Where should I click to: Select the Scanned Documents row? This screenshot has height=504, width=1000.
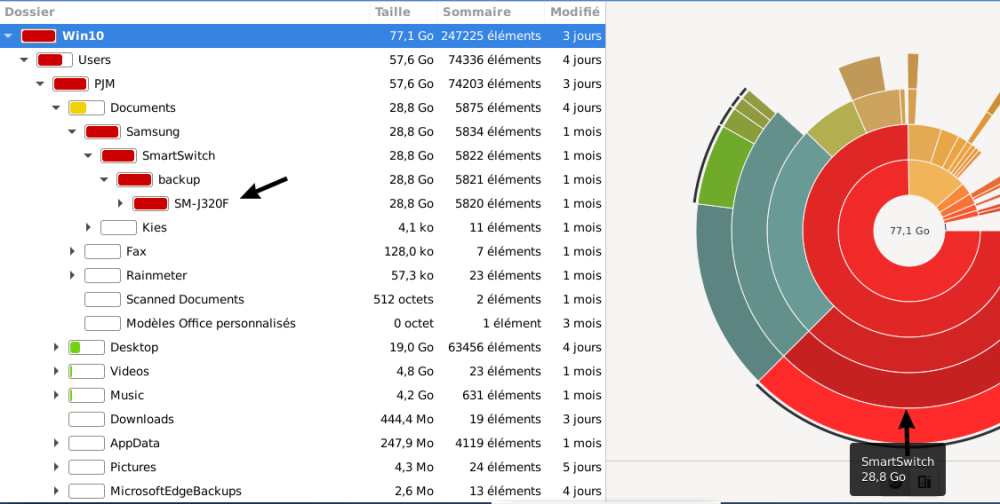pyautogui.click(x=185, y=299)
